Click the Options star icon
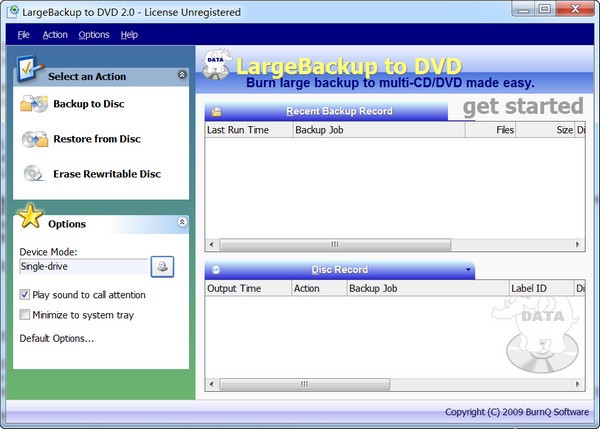The height and width of the screenshot is (429, 600). 31,216
